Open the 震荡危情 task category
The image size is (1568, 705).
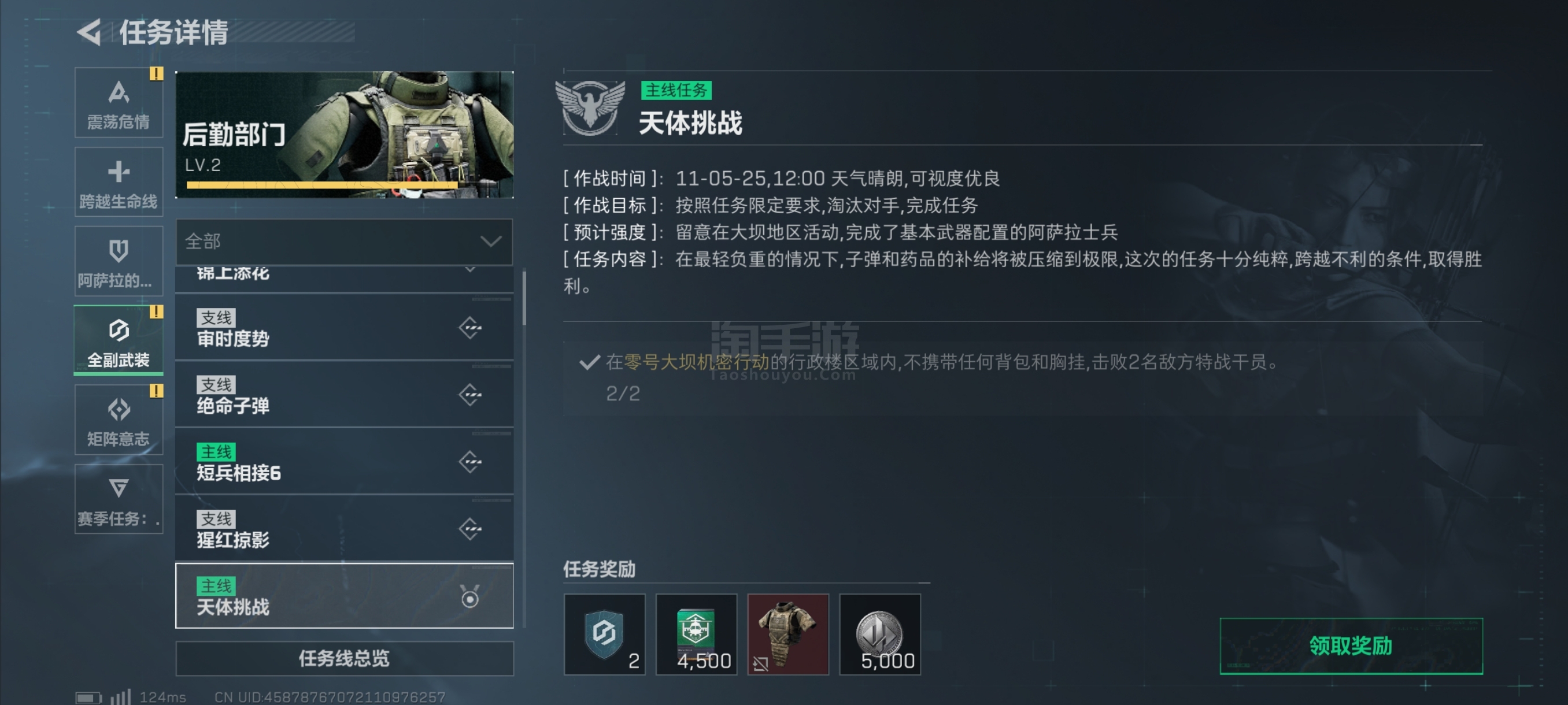(x=119, y=103)
